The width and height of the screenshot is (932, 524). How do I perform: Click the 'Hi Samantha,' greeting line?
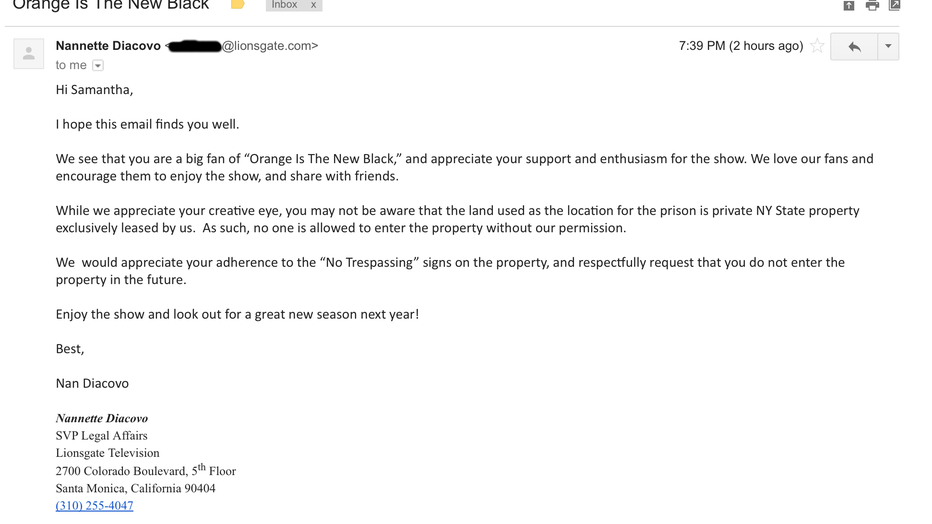click(95, 90)
